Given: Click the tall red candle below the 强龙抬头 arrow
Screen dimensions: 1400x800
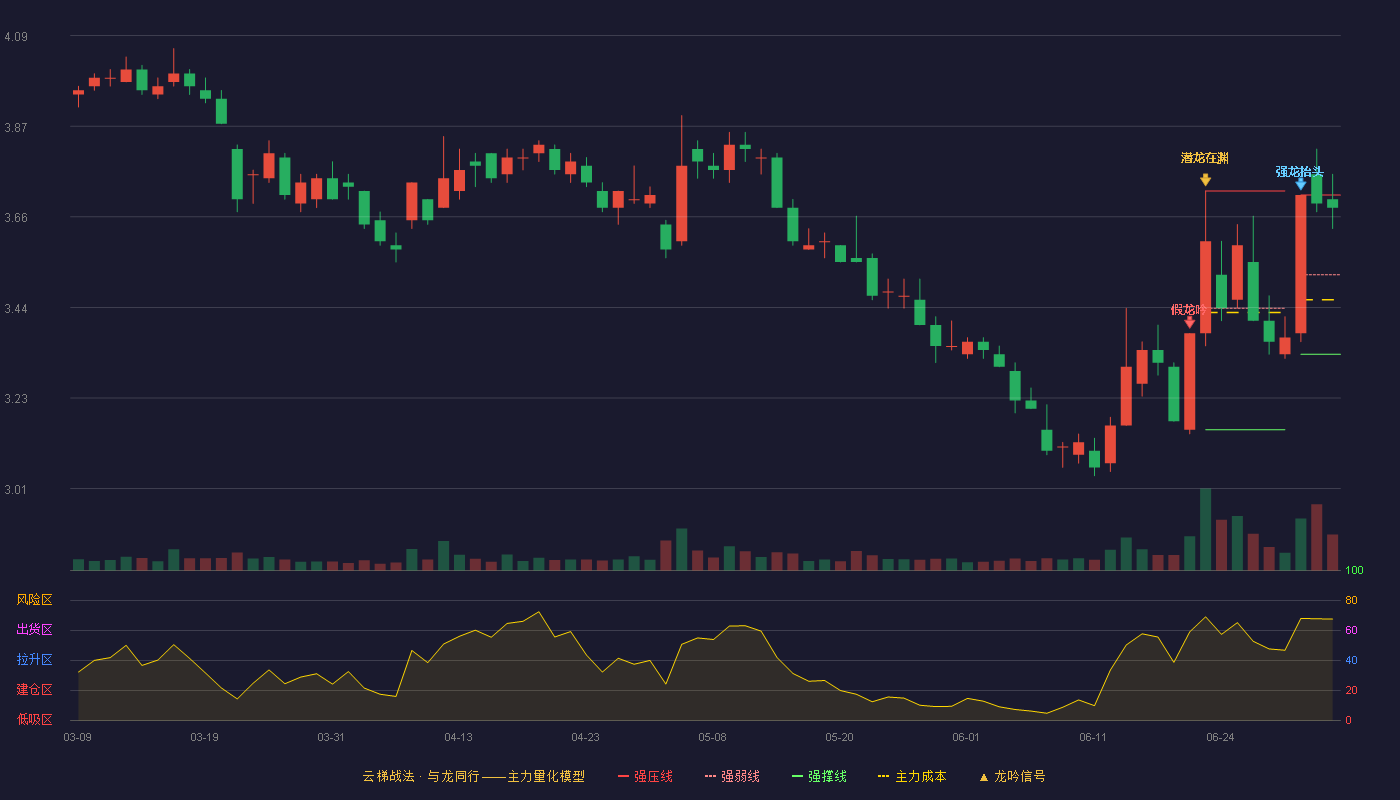Looking at the screenshot, I should click(1301, 264).
